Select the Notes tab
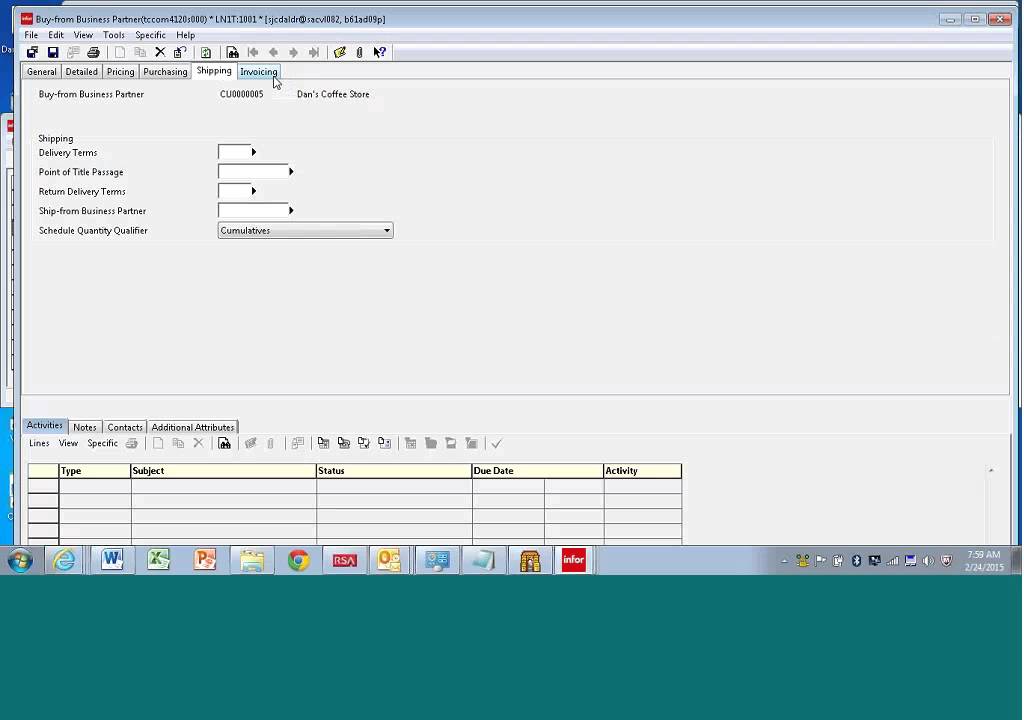 (x=85, y=427)
